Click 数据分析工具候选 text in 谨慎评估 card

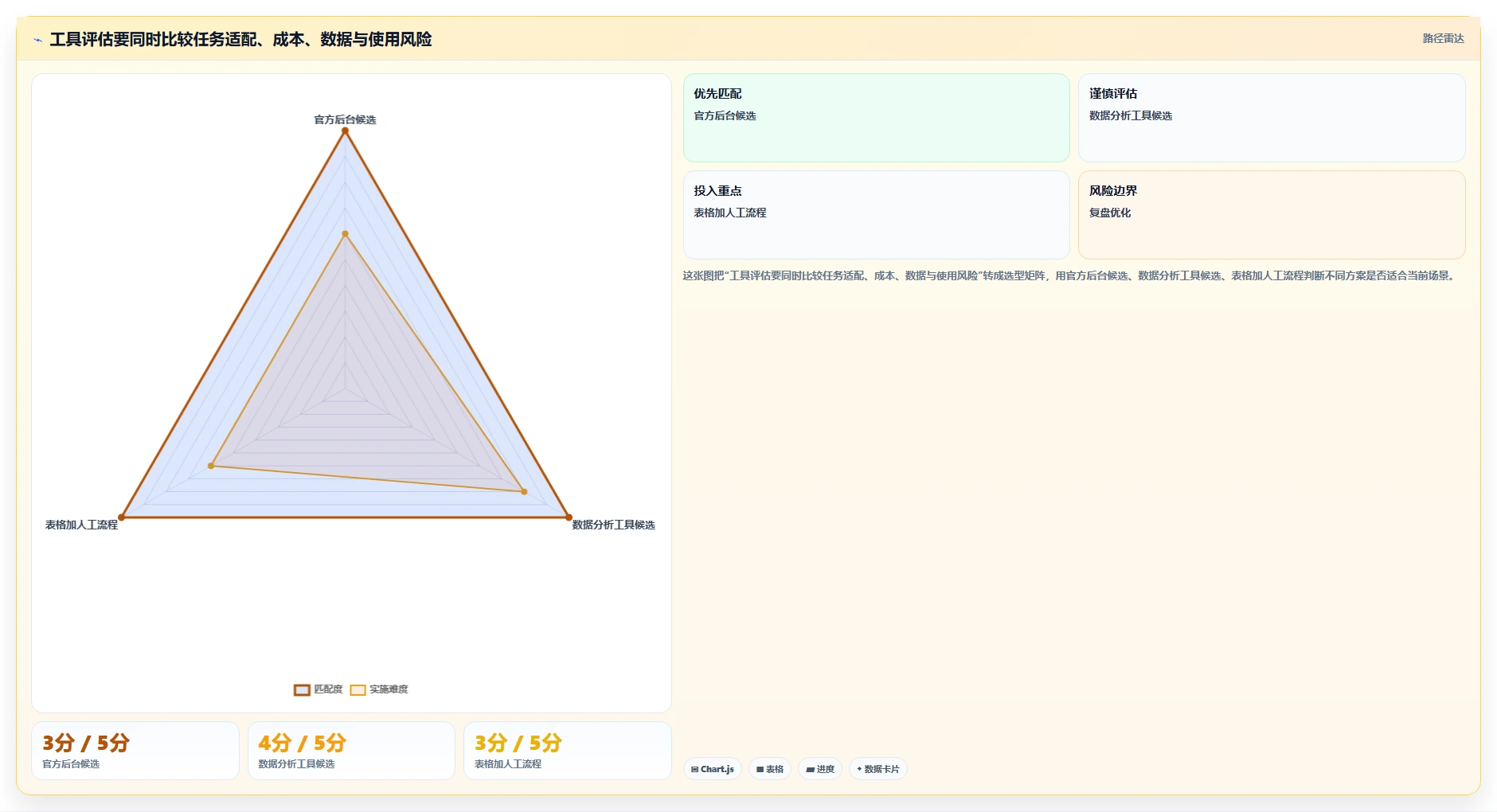click(1131, 115)
